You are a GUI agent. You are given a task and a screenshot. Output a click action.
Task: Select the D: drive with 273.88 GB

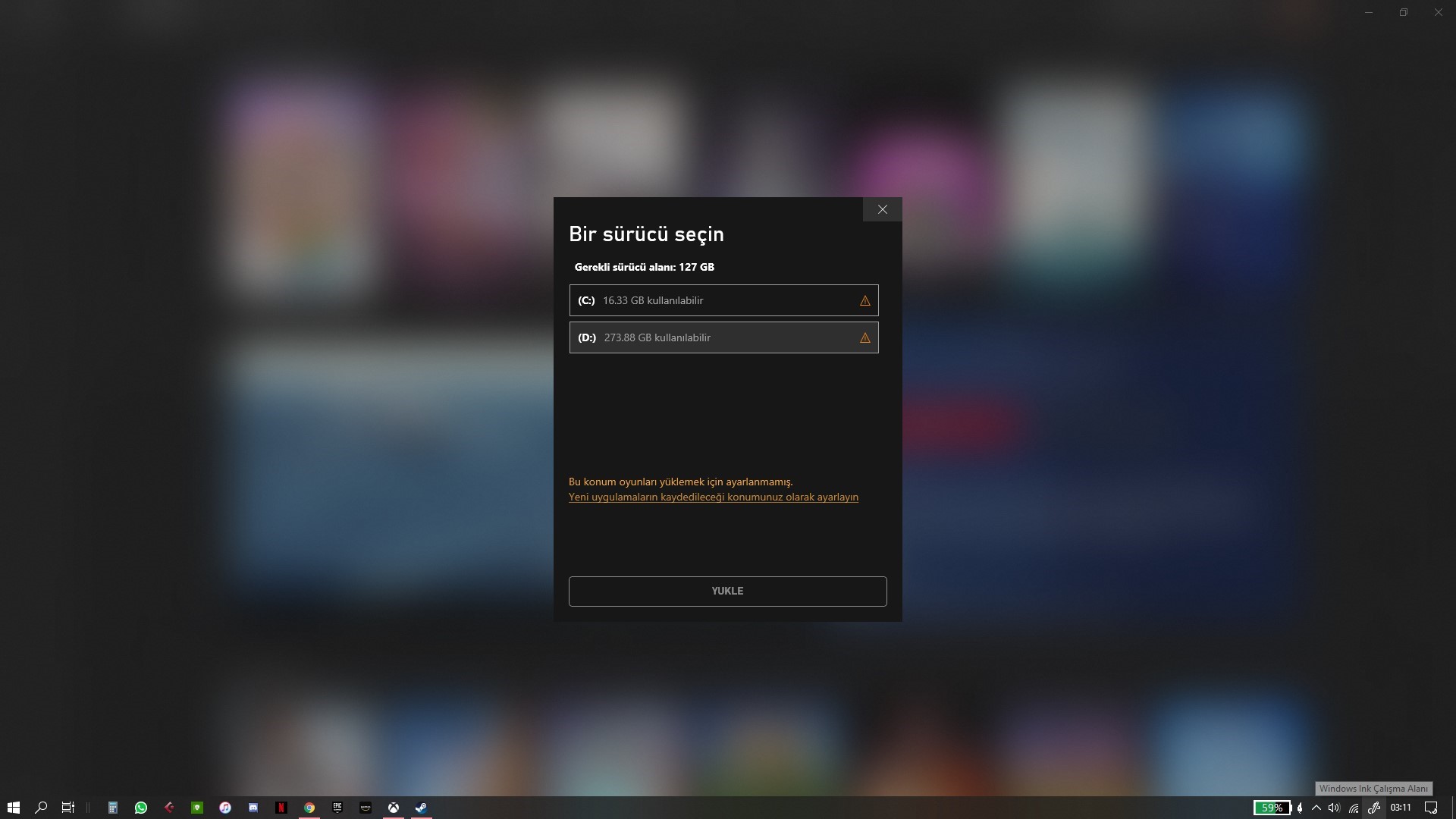723,337
